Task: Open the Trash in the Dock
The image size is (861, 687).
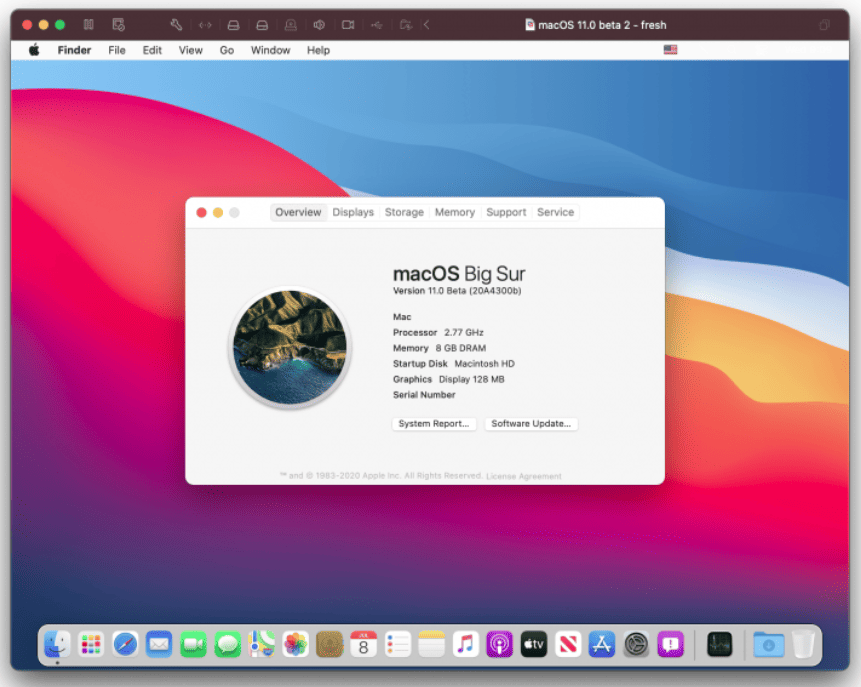Action: (x=803, y=644)
